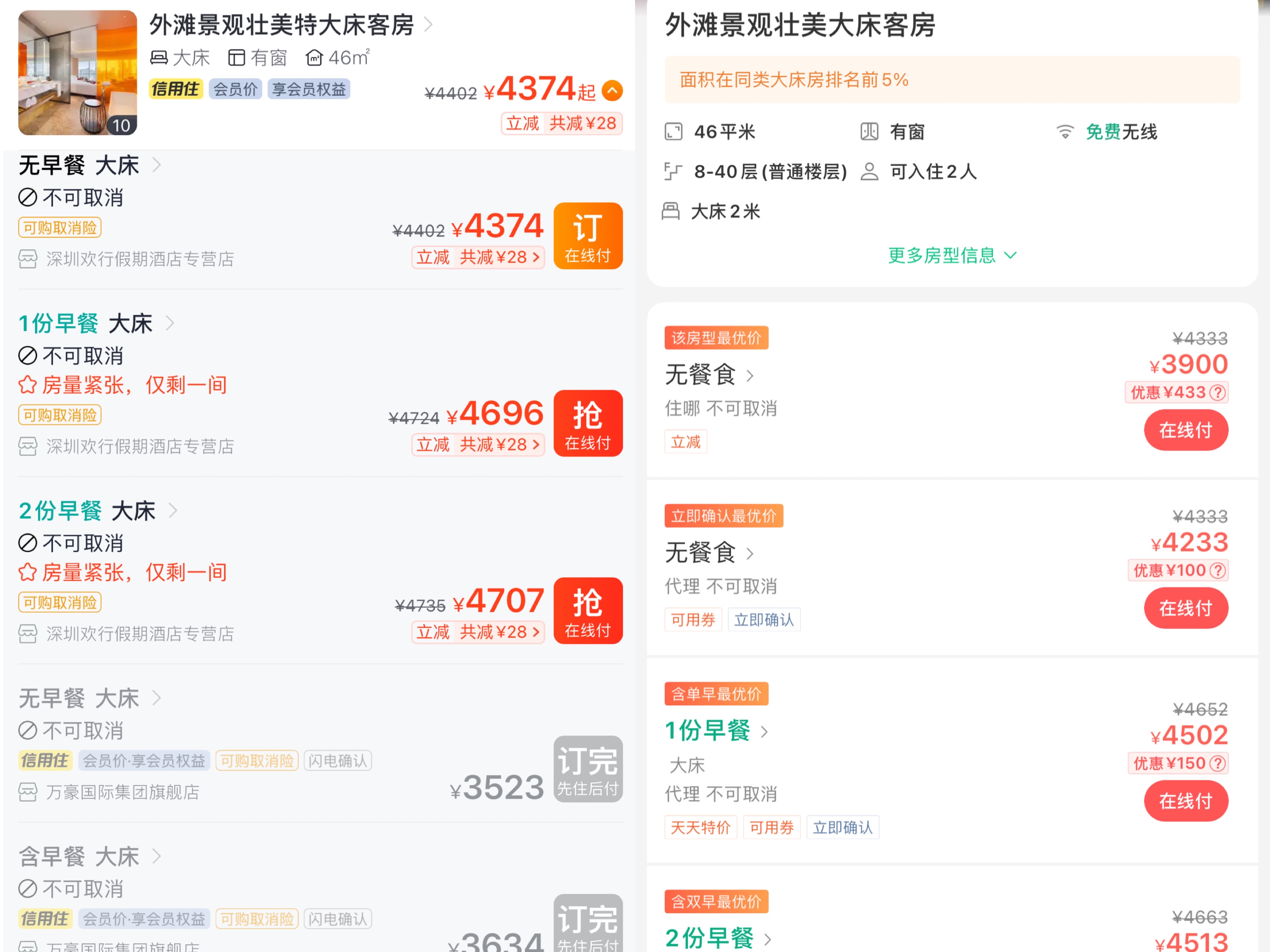This screenshot has width=1270, height=952.
Task: Click the store icon next to 深圳欢行假期酒店专营店
Action: coord(27,259)
